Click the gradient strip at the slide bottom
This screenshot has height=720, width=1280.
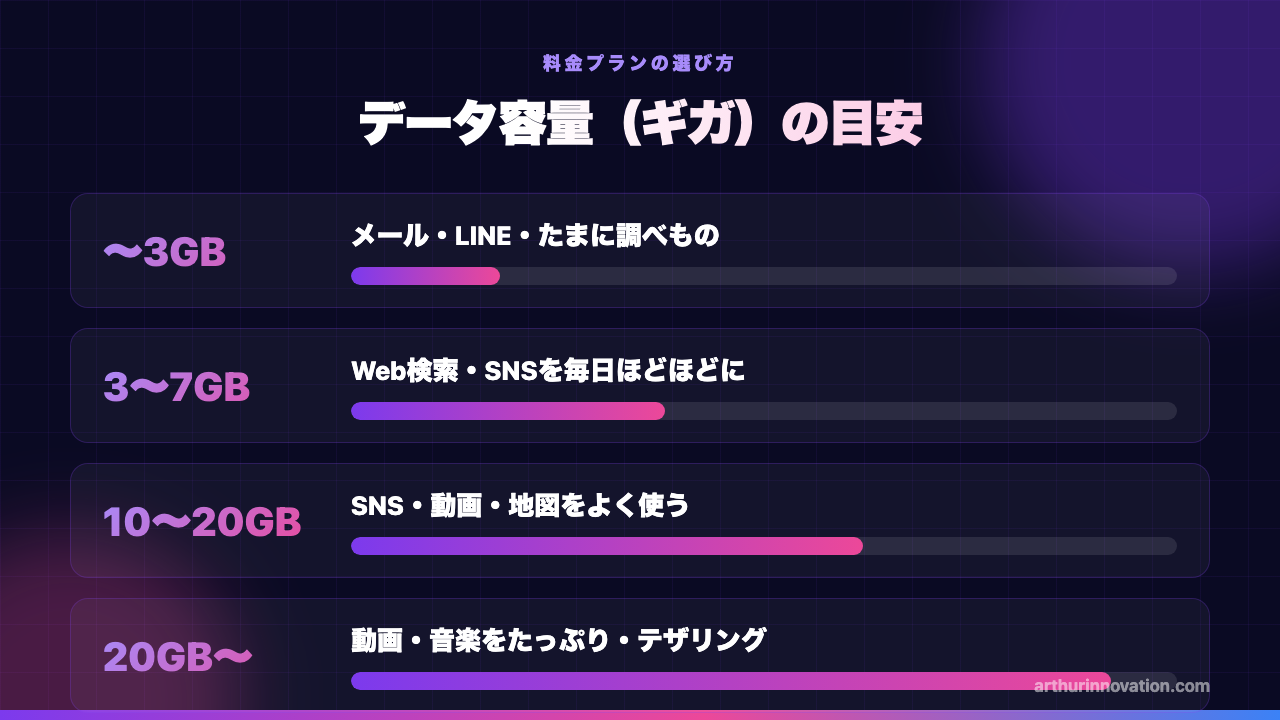click(640, 715)
